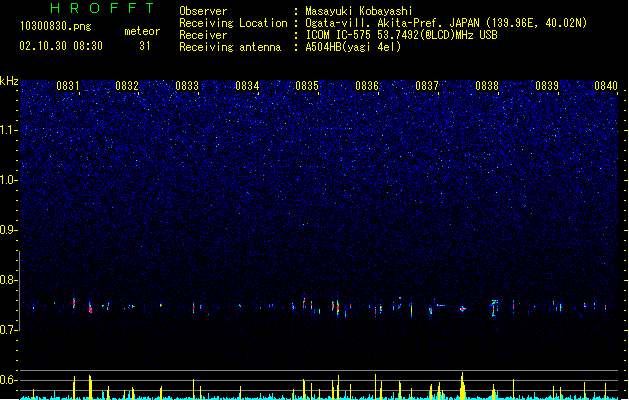Click the 0835 time marker

[x=307, y=86]
